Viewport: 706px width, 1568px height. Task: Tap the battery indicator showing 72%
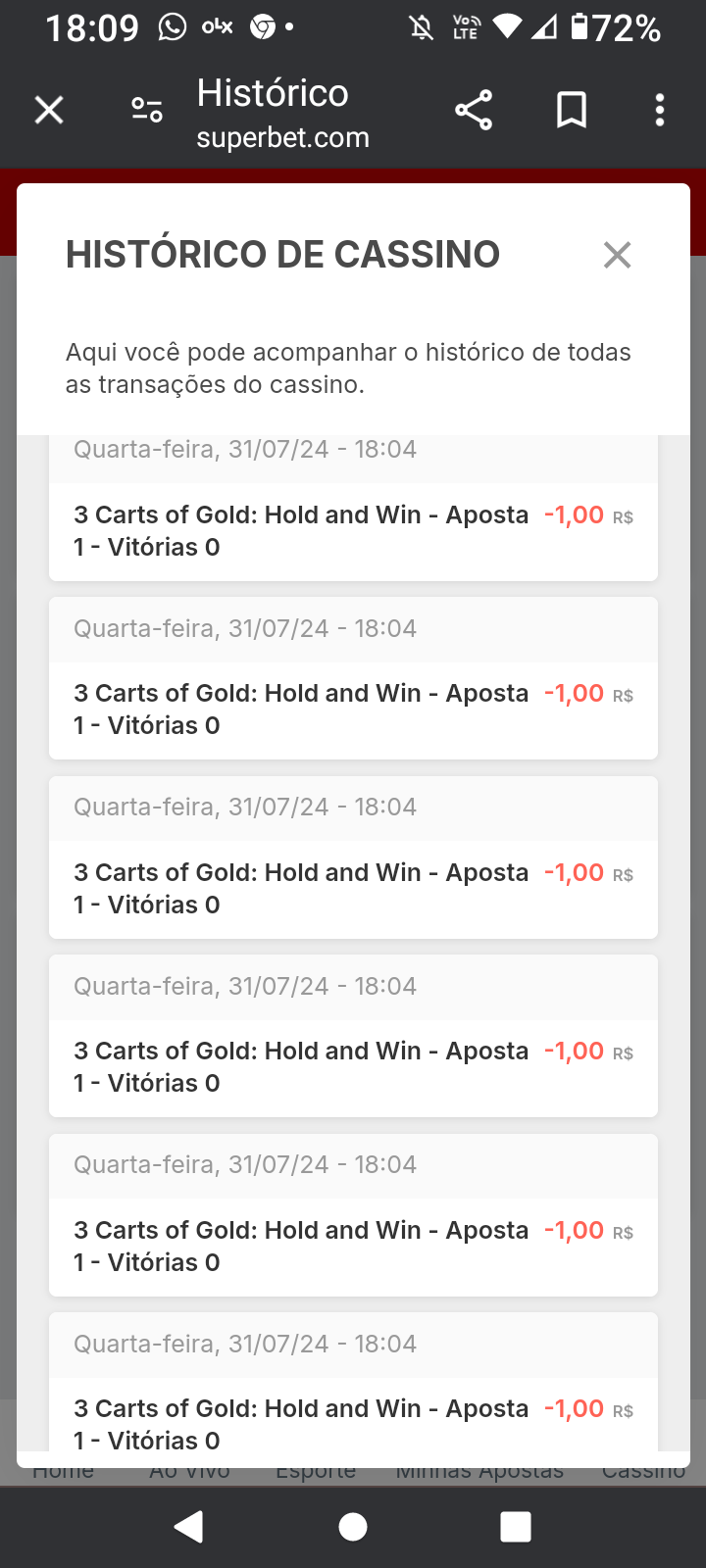click(617, 27)
